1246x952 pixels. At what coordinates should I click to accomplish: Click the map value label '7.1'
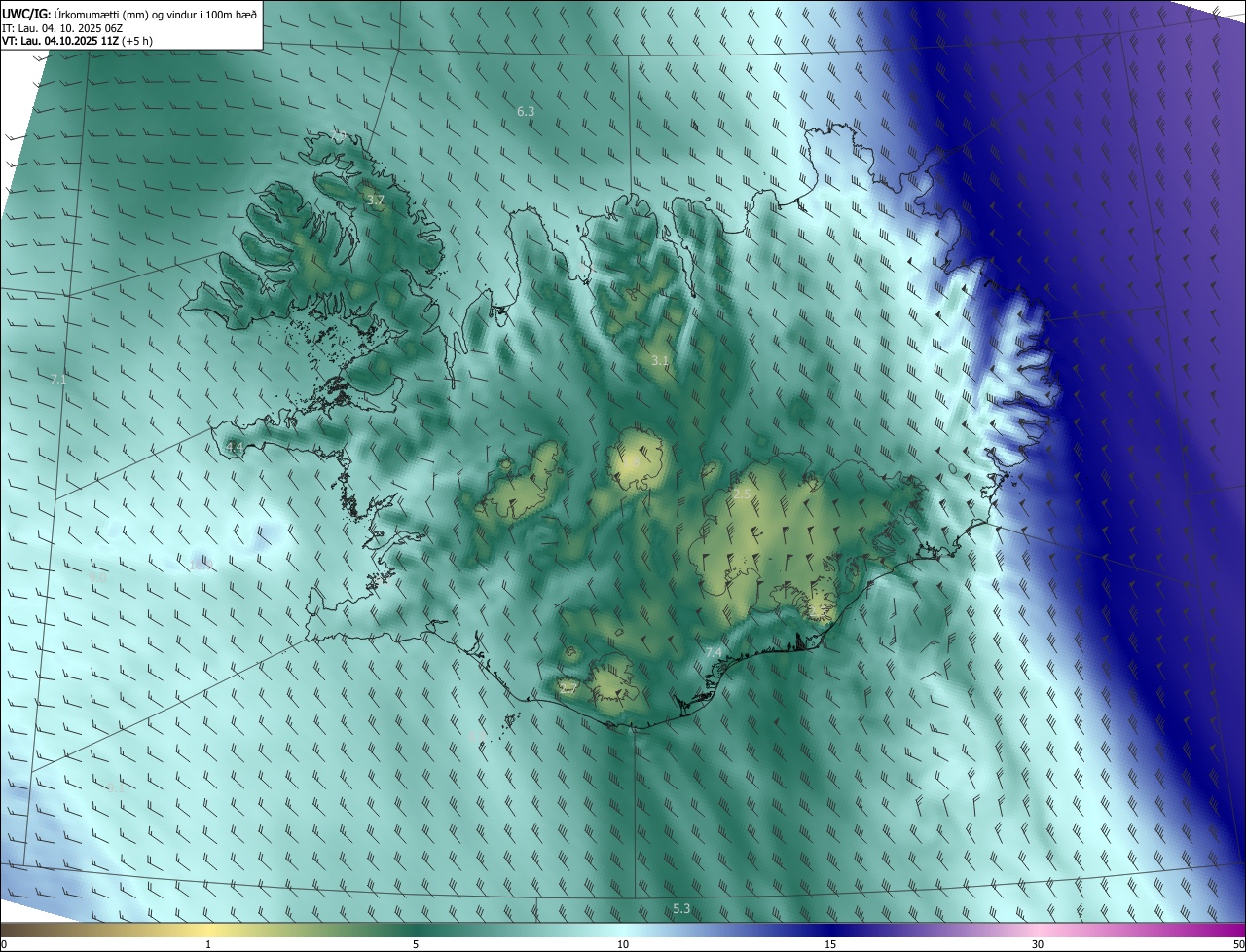click(58, 379)
